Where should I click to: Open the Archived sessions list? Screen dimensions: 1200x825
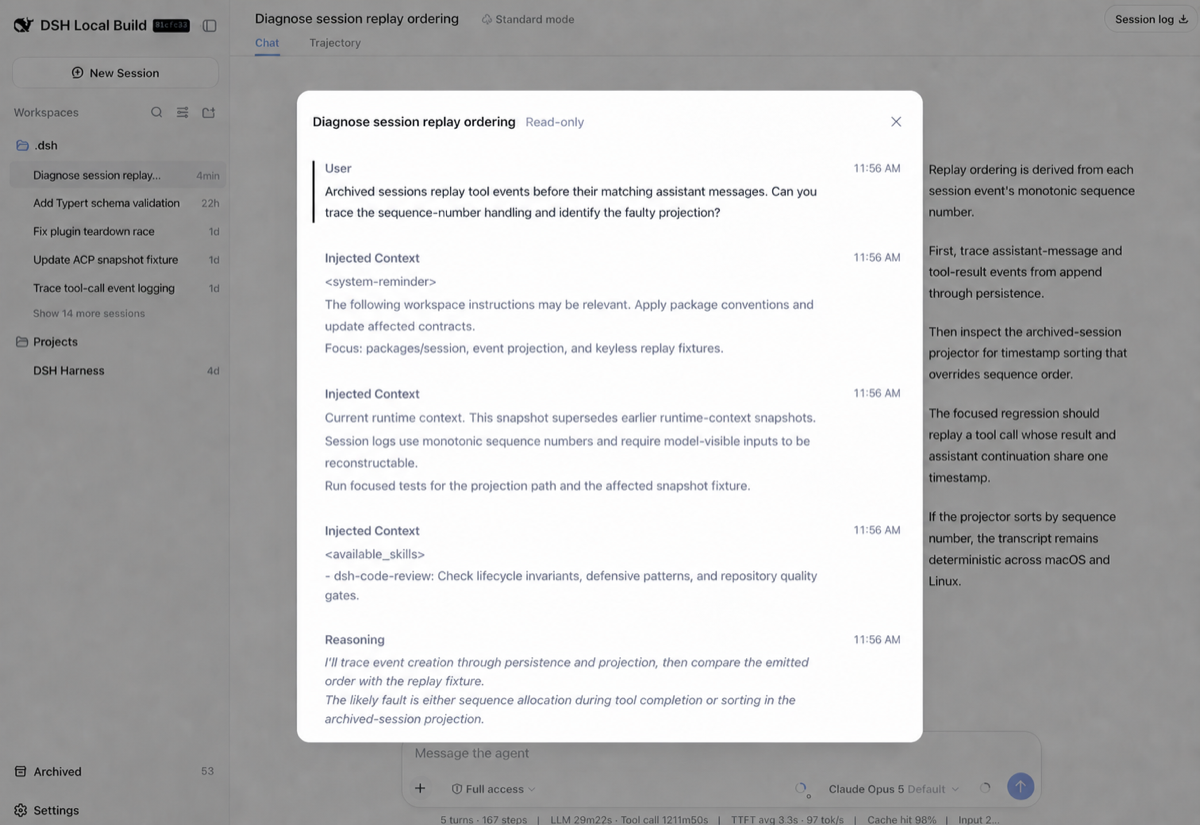click(114, 771)
